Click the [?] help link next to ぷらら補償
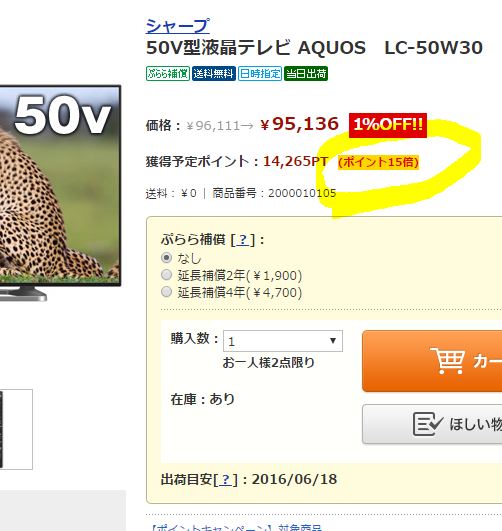This screenshot has width=502, height=531. (x=243, y=240)
